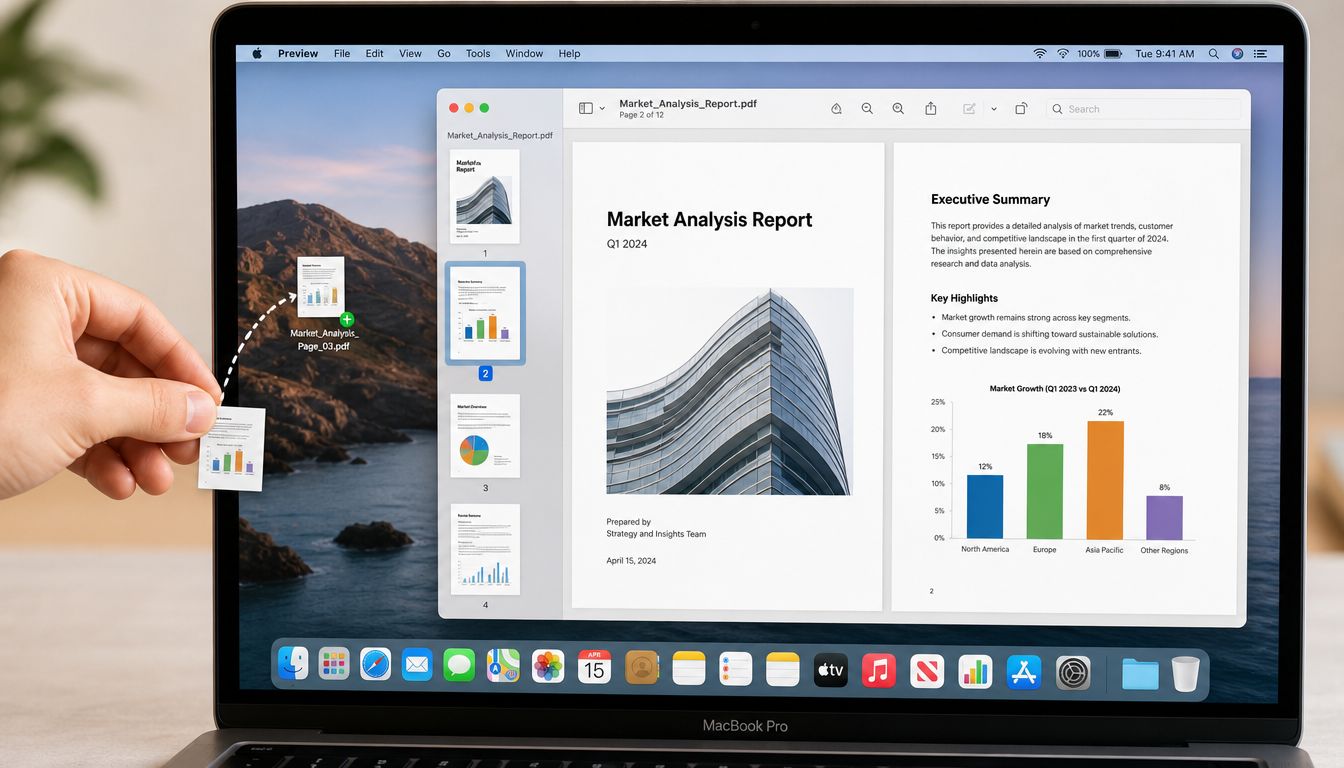Open the Help menu
The width and height of the screenshot is (1344, 768).
click(569, 54)
